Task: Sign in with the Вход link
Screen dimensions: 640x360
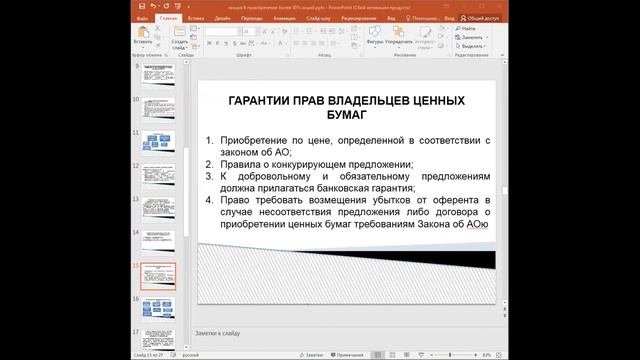Action: 449,18
